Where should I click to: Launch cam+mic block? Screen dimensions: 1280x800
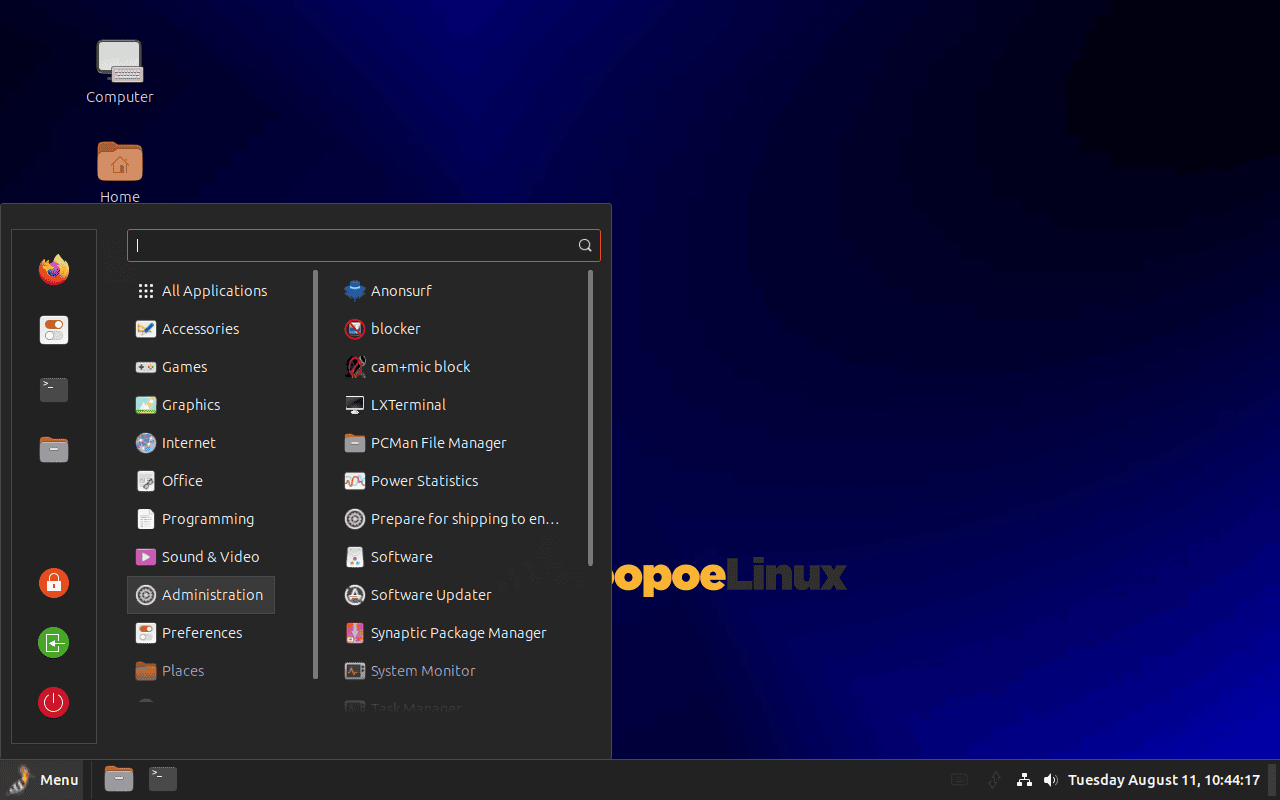[x=452, y=367]
